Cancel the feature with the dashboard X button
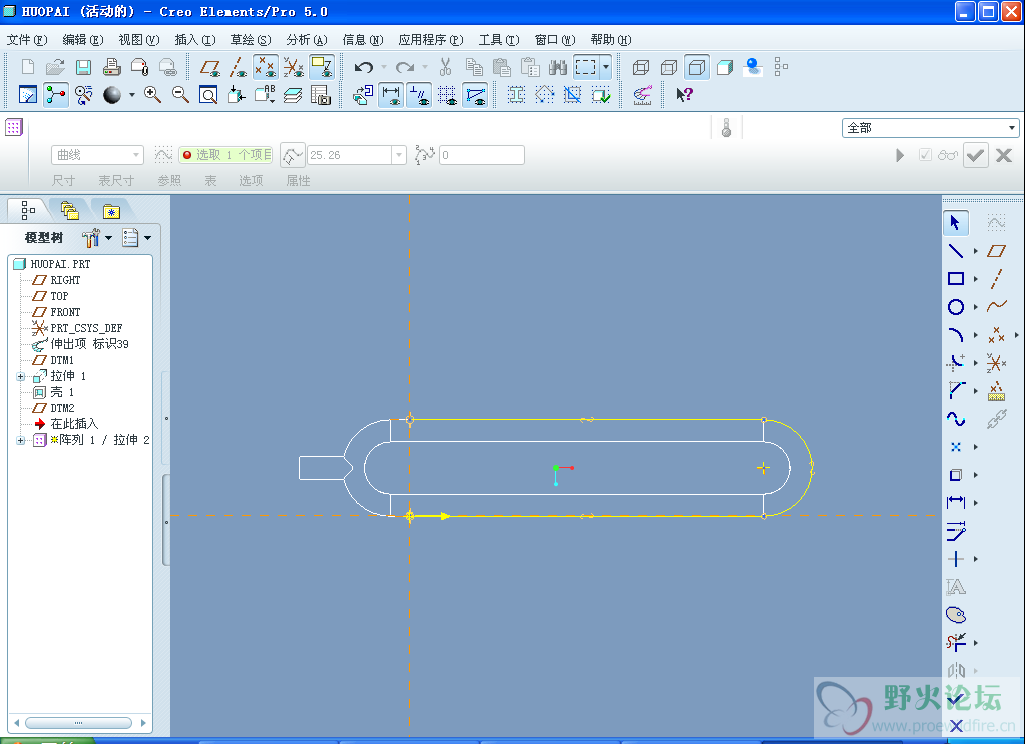Image resolution: width=1025 pixels, height=744 pixels. (x=1004, y=156)
